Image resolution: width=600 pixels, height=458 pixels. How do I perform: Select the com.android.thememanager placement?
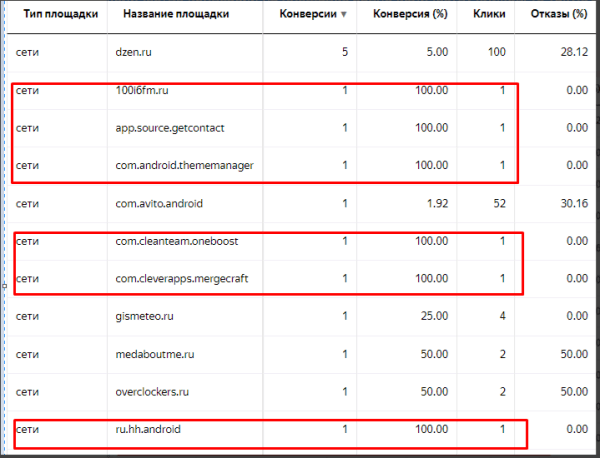pyautogui.click(x=184, y=165)
